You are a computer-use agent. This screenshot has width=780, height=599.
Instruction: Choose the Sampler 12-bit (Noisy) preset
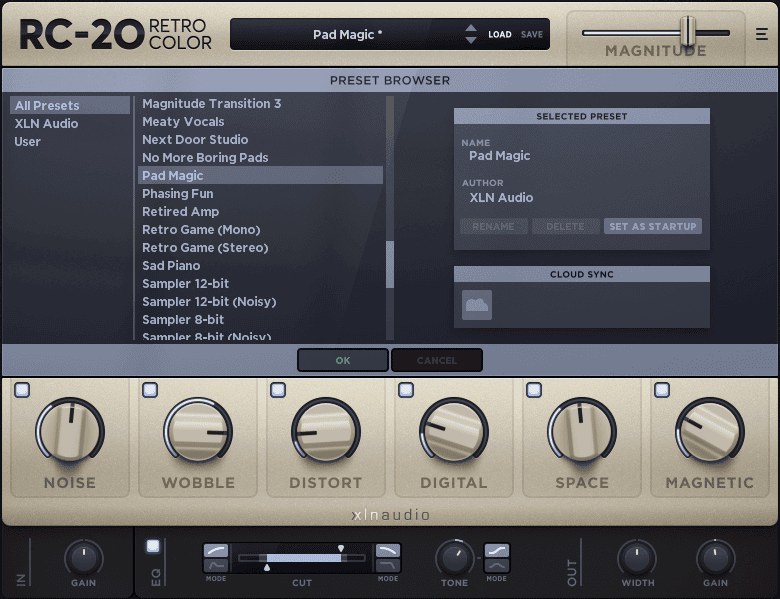pyautogui.click(x=260, y=301)
